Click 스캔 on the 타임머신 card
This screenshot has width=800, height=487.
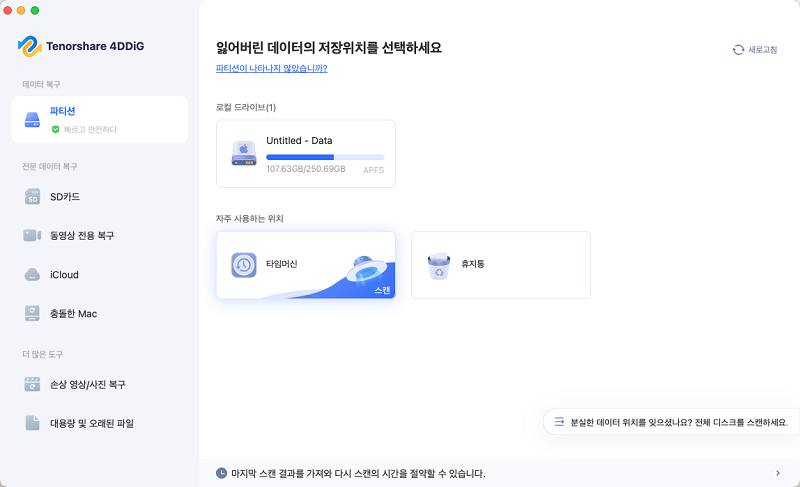pyautogui.click(x=382, y=290)
